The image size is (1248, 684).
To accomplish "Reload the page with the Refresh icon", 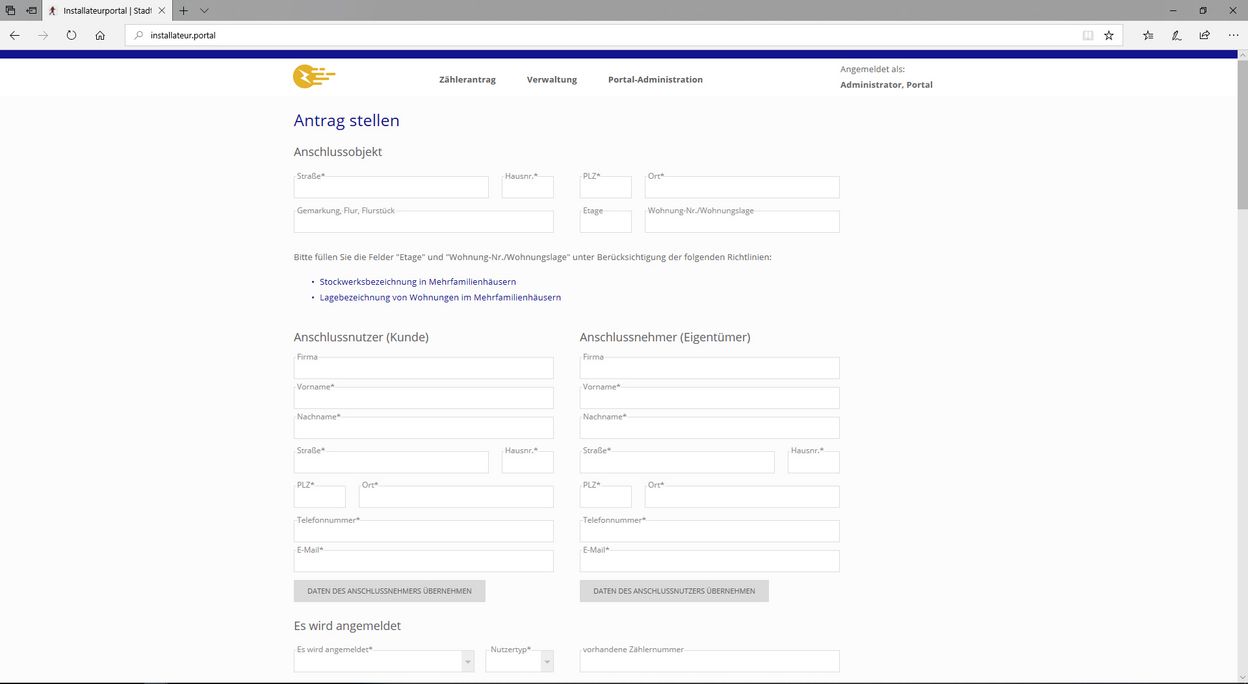I will (x=71, y=35).
